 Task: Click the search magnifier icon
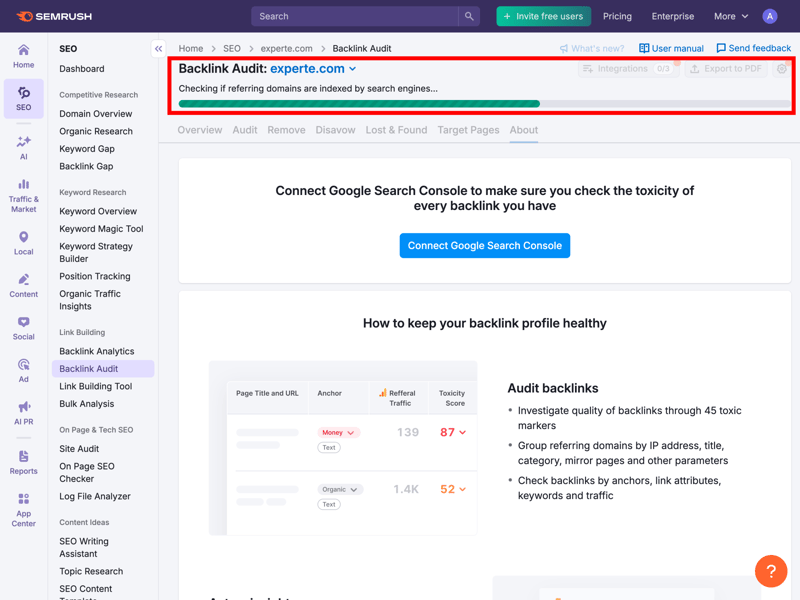[x=468, y=16]
